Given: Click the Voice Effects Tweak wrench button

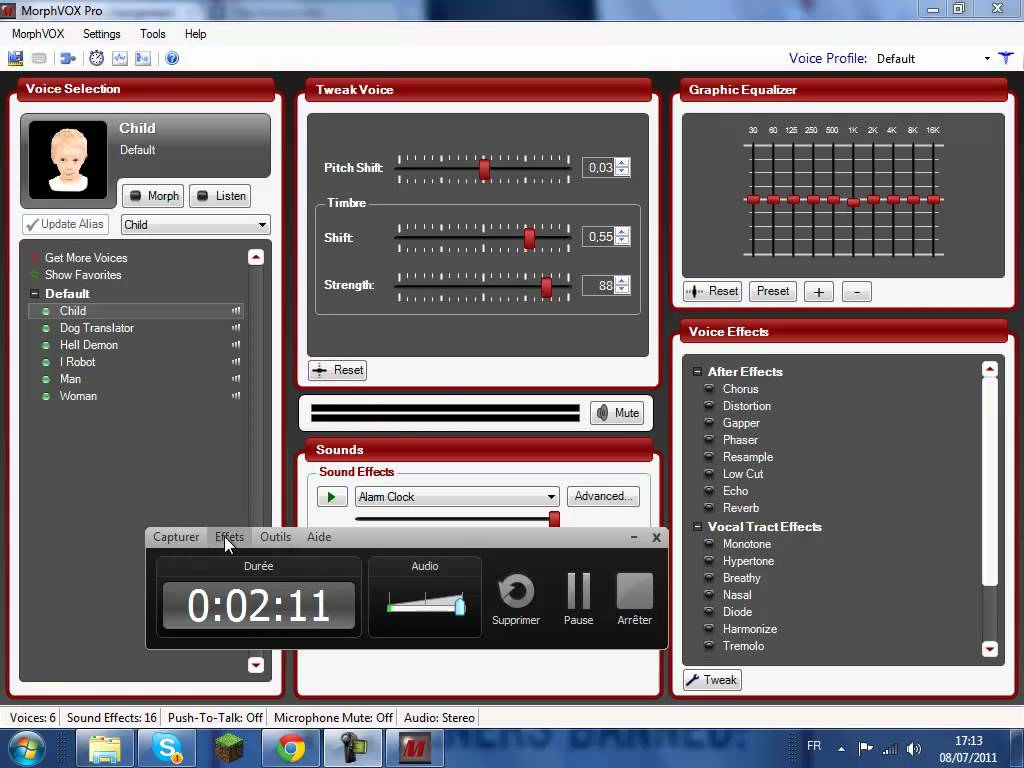Looking at the screenshot, I should point(712,680).
